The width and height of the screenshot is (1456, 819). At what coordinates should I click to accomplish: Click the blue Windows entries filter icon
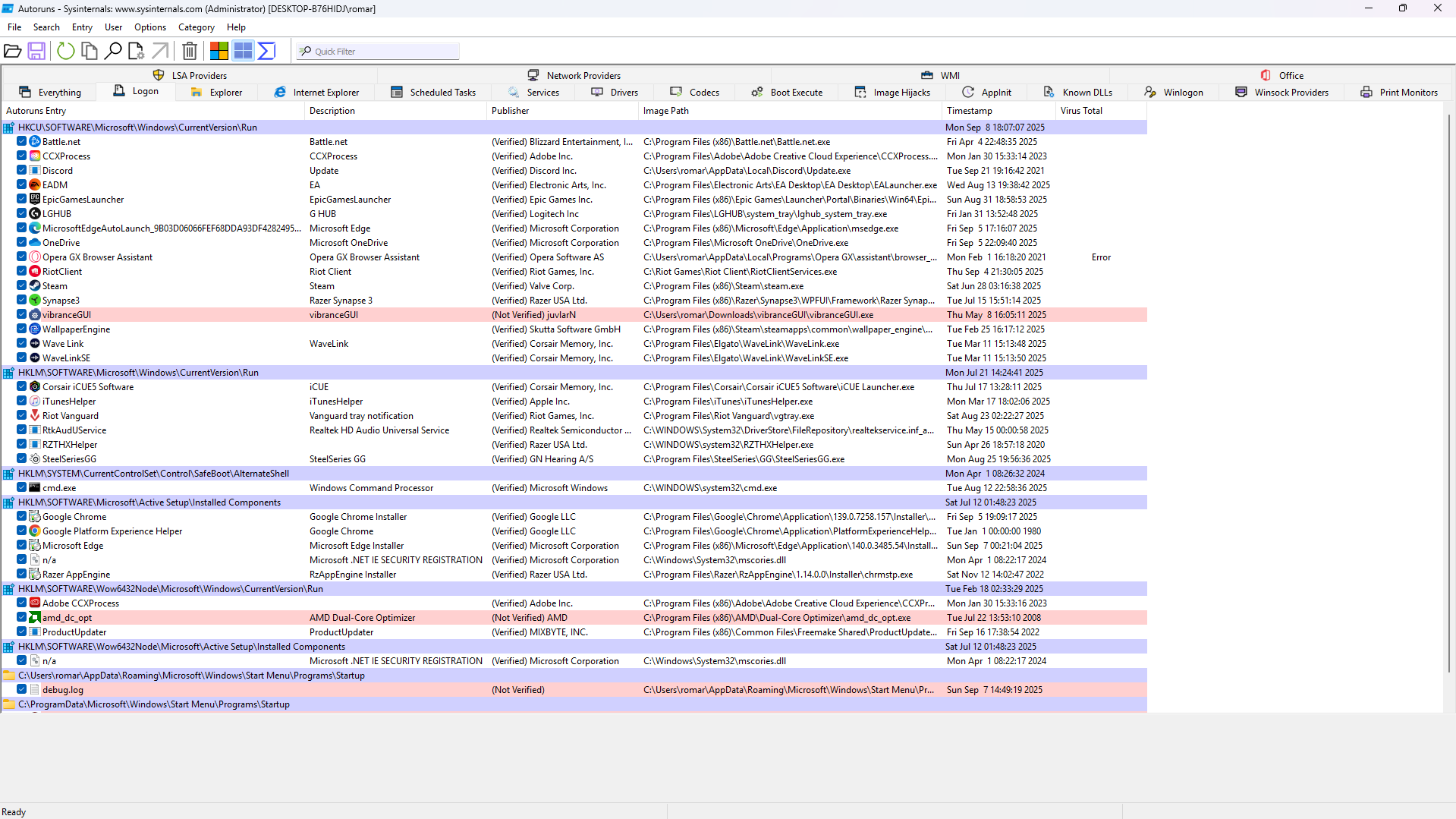click(x=243, y=51)
